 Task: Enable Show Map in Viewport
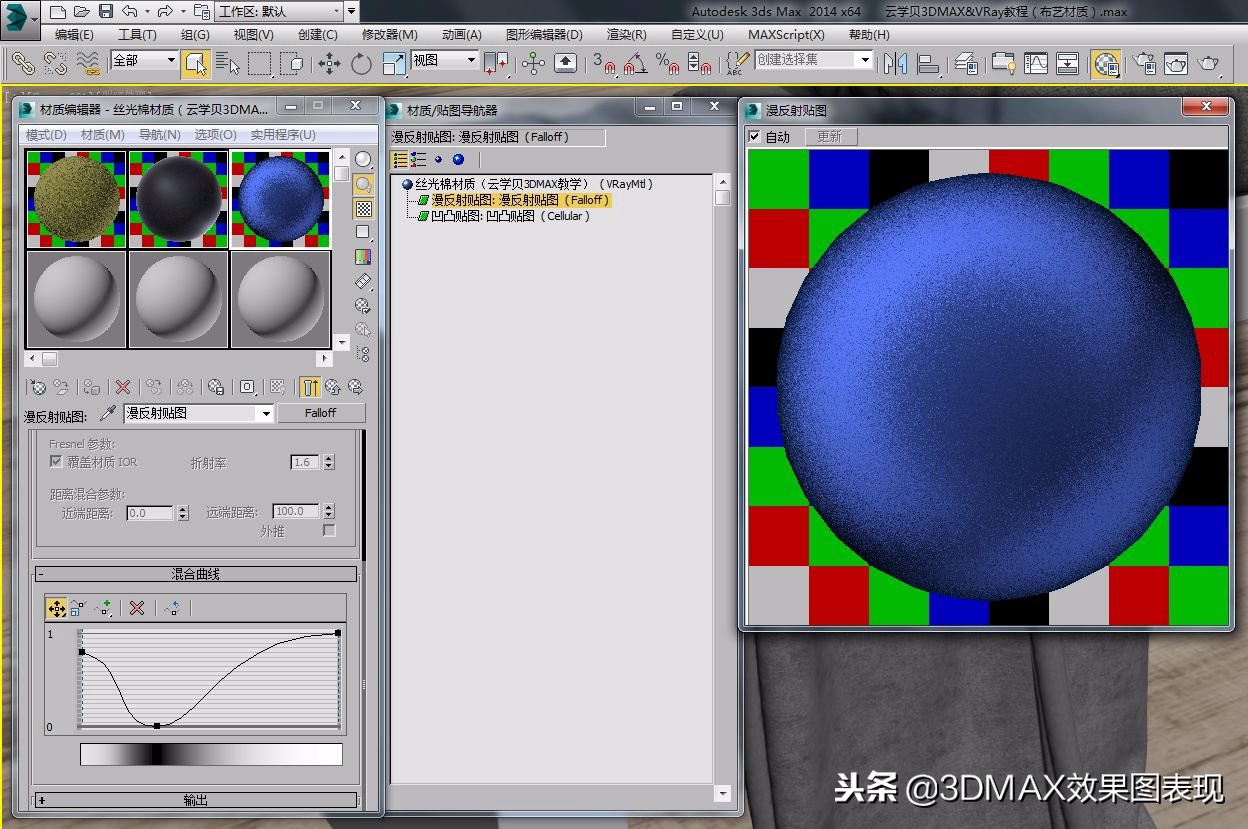(x=278, y=387)
